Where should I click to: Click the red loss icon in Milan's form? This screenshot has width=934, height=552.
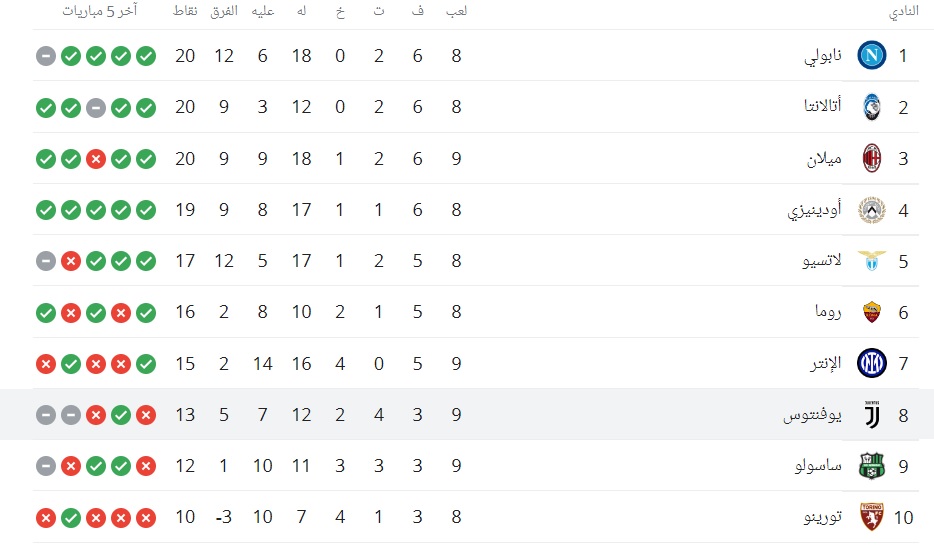[96, 159]
